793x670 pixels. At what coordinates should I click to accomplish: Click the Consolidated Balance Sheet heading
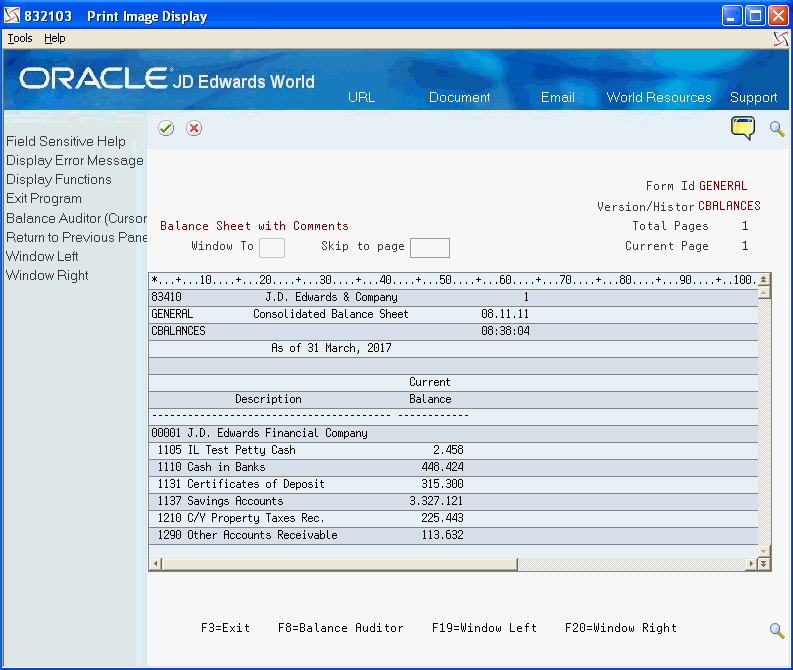pyautogui.click(x=331, y=314)
